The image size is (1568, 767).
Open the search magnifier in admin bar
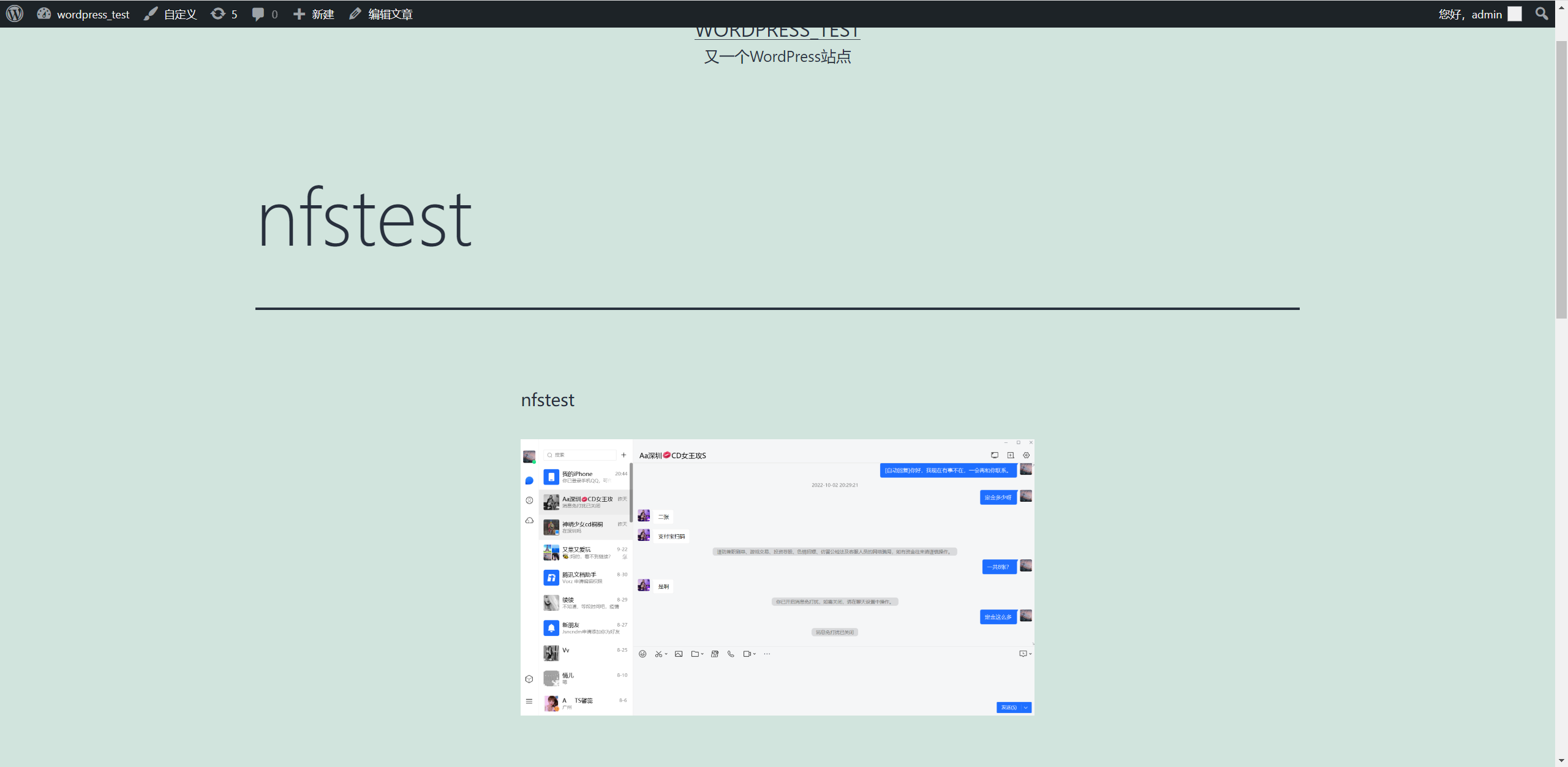point(1542,13)
